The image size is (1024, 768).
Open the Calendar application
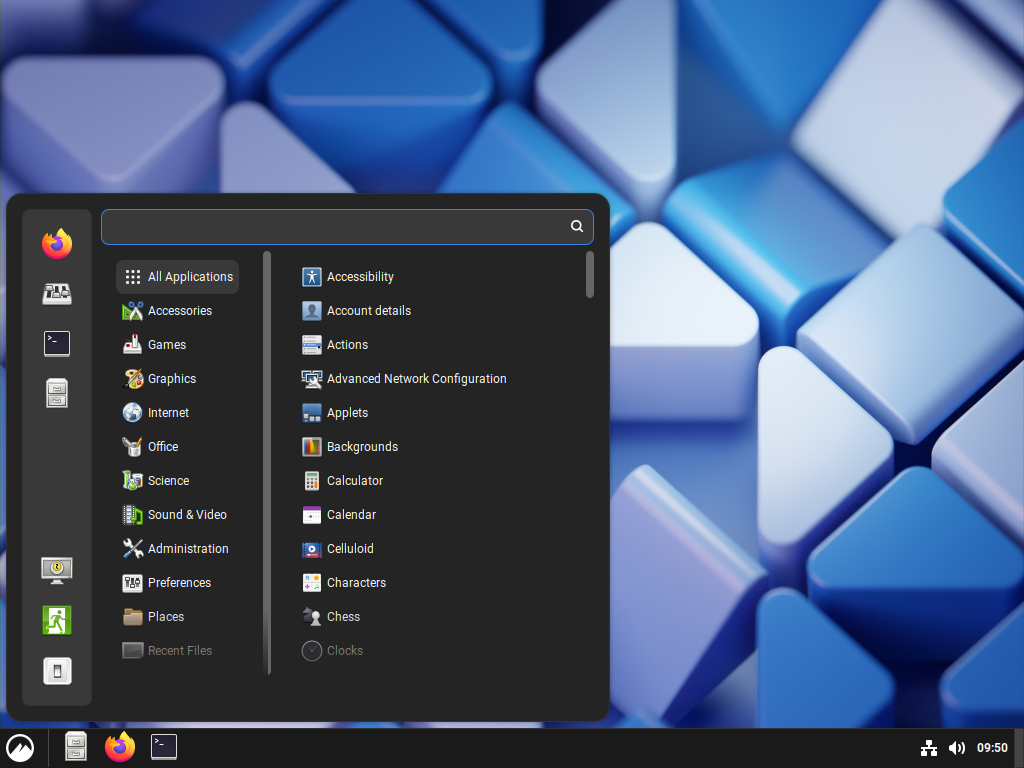click(350, 514)
